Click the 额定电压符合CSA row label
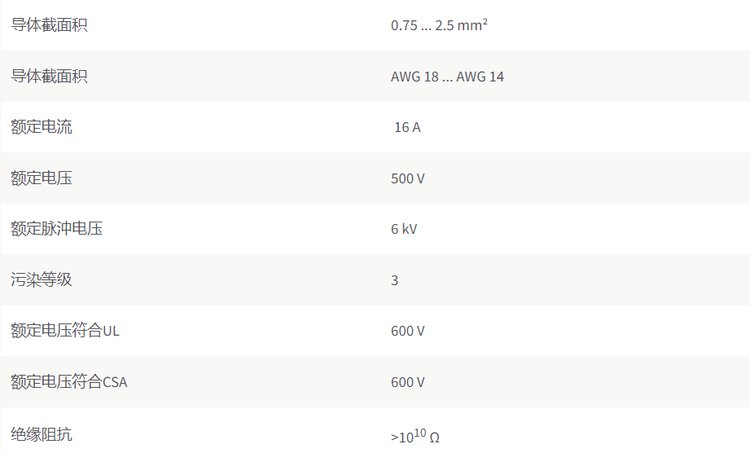This screenshot has height=453, width=750. [69, 382]
